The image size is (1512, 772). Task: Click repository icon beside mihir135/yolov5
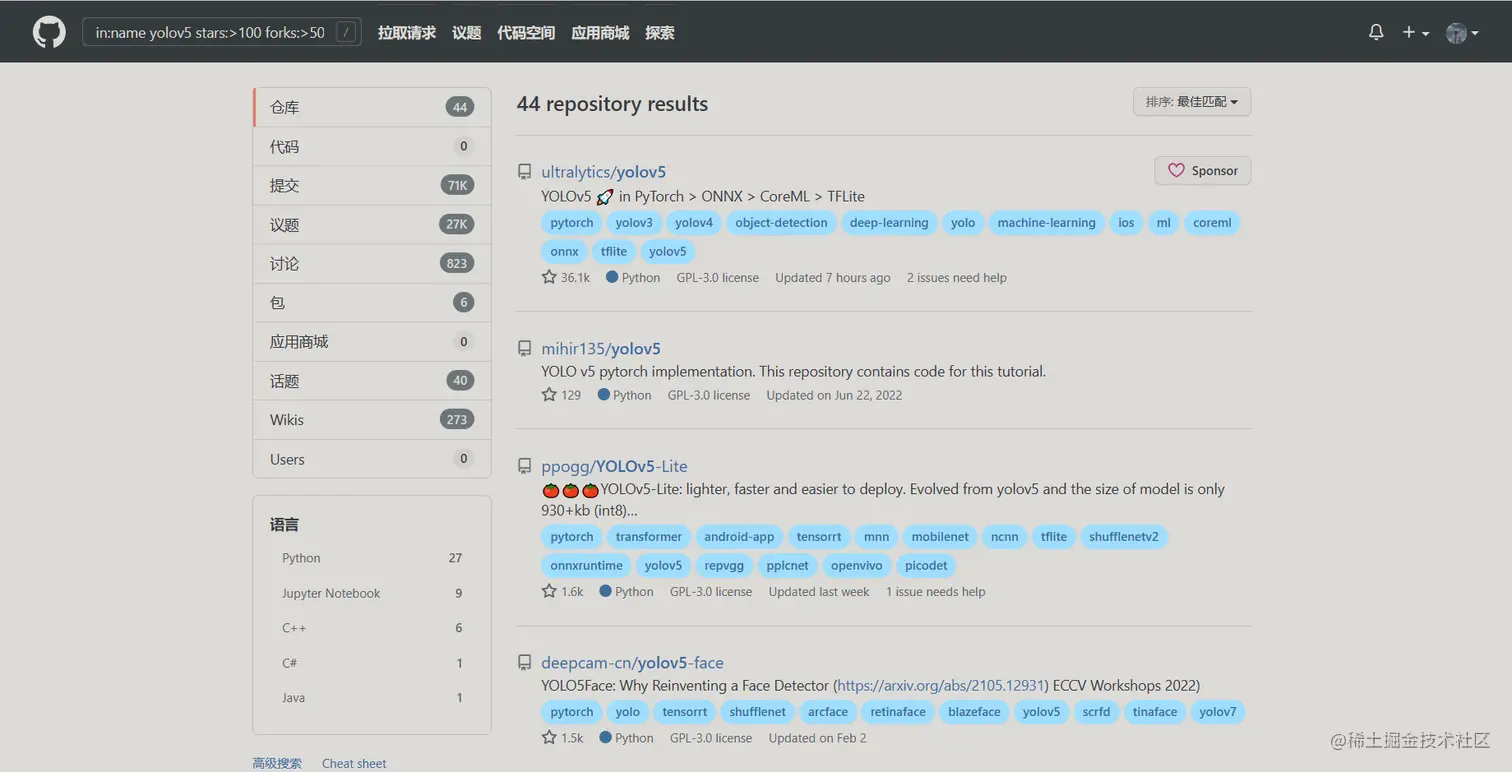tap(524, 349)
